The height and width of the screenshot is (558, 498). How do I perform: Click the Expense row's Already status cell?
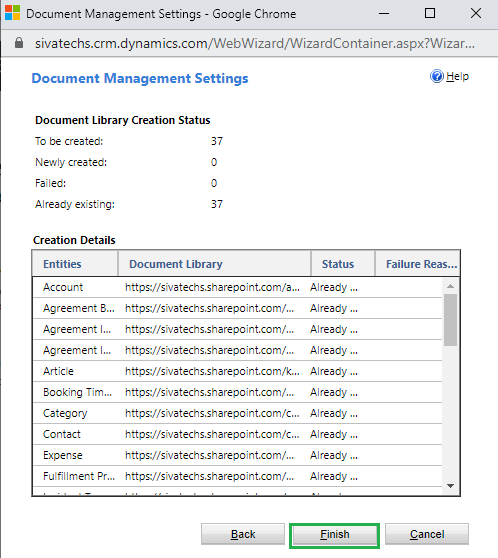point(334,455)
